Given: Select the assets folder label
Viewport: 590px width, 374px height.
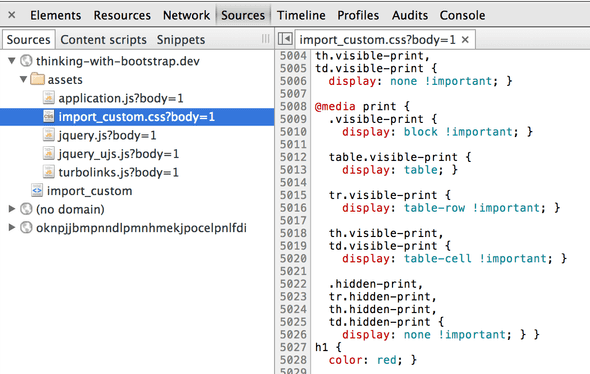Looking at the screenshot, I should 65,79.
